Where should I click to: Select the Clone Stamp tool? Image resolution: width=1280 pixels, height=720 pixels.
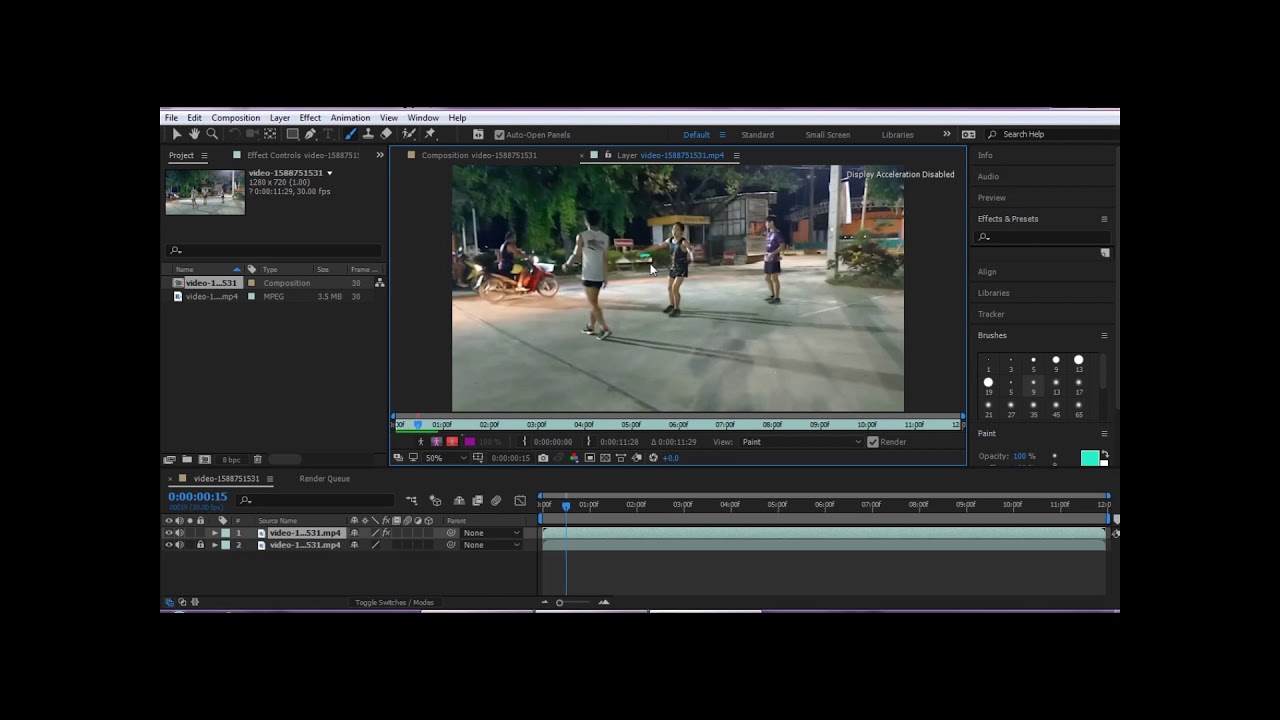point(368,134)
